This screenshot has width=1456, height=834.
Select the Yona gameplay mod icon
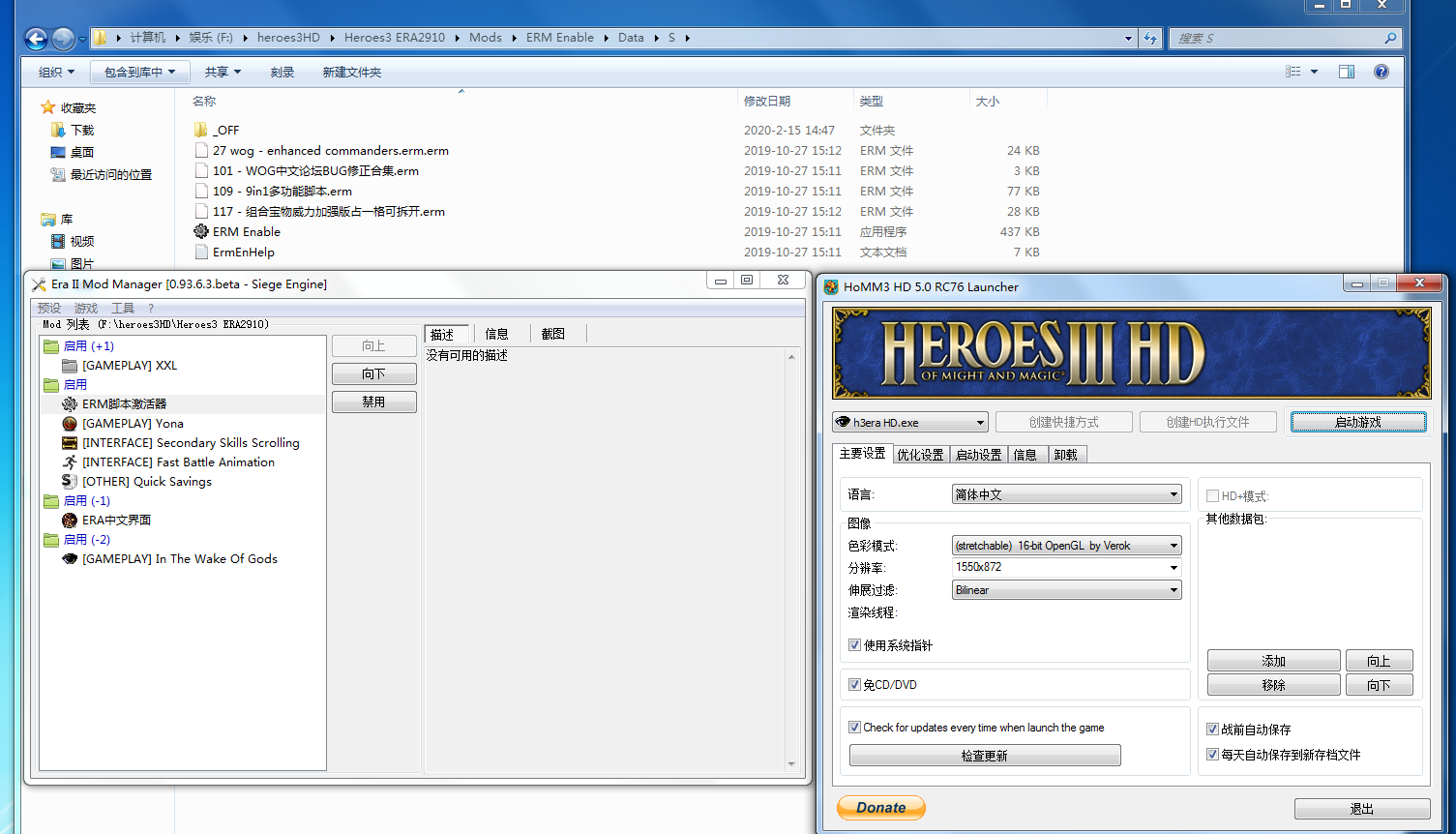70,424
